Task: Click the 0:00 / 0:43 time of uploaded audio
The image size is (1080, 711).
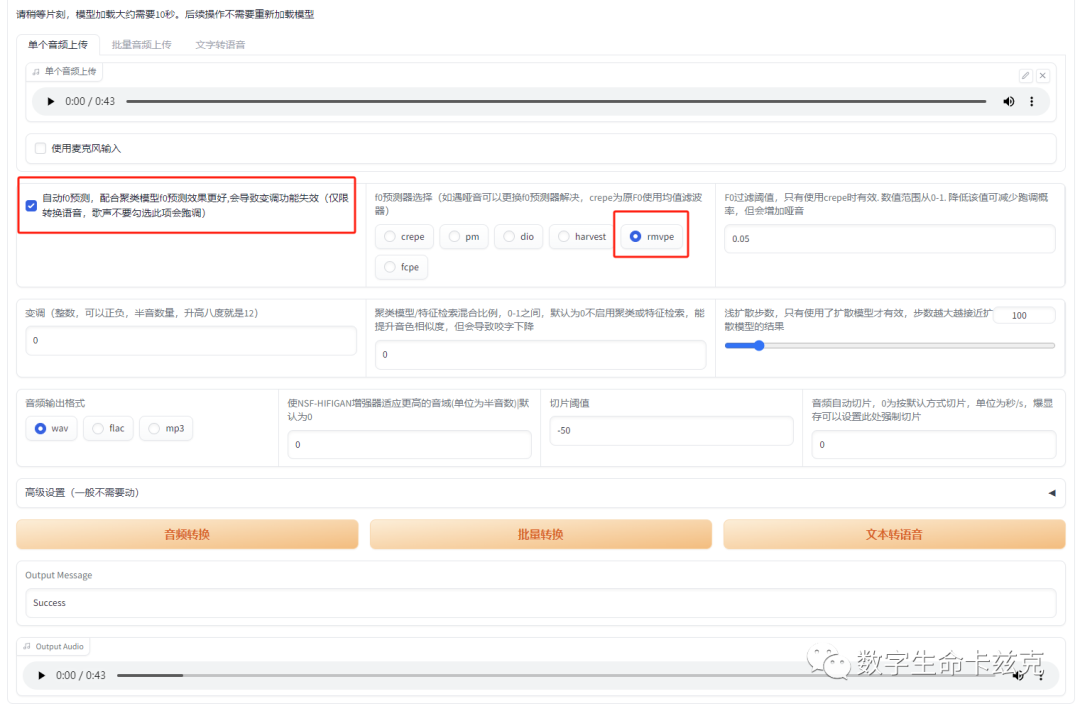Action: (x=90, y=101)
